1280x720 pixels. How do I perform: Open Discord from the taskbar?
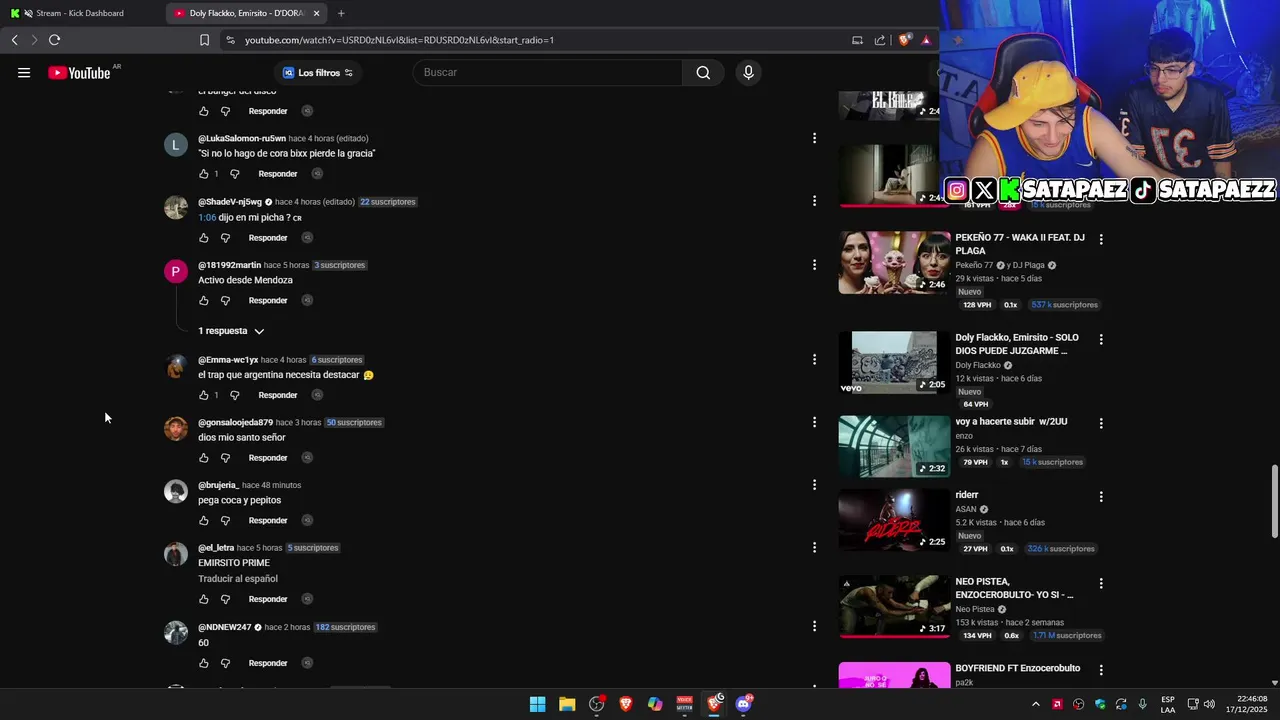point(743,704)
